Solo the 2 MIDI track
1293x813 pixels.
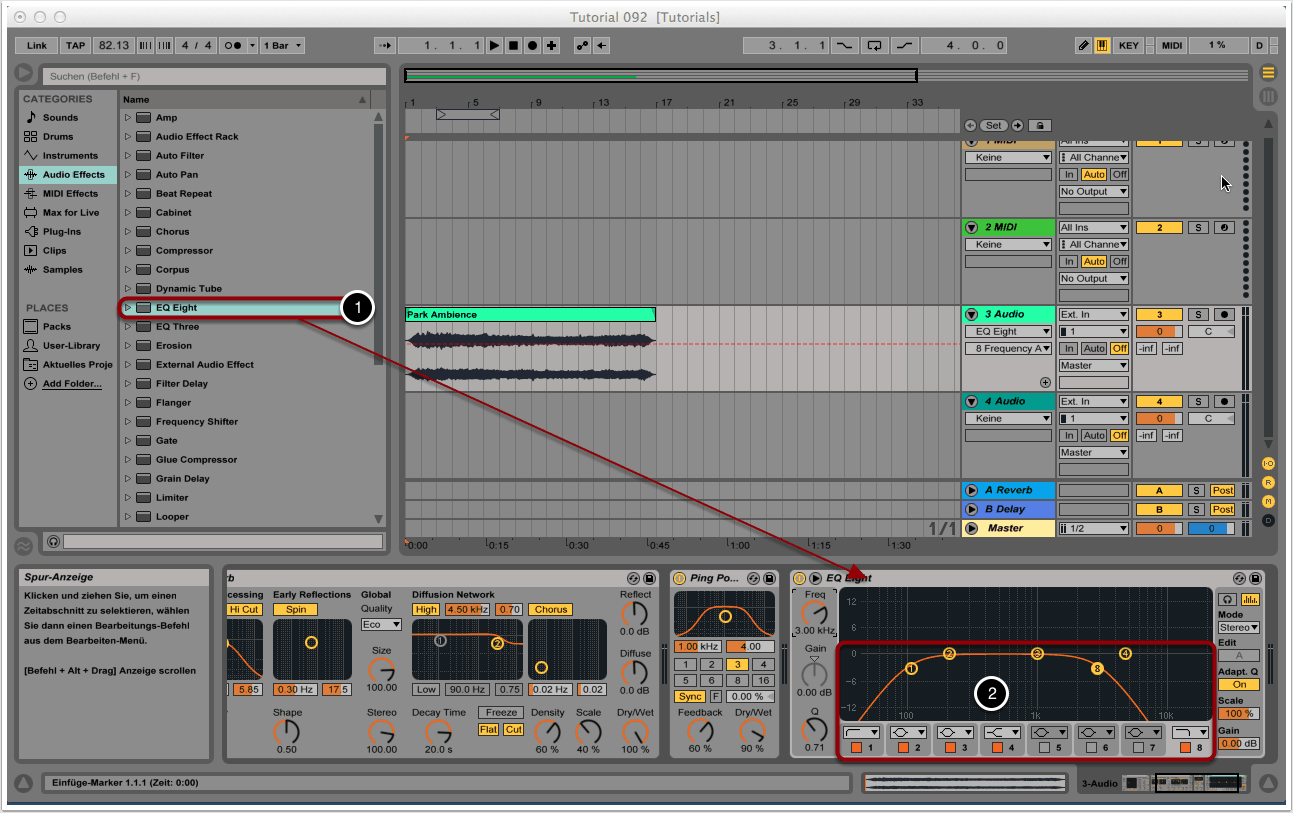(x=1197, y=228)
